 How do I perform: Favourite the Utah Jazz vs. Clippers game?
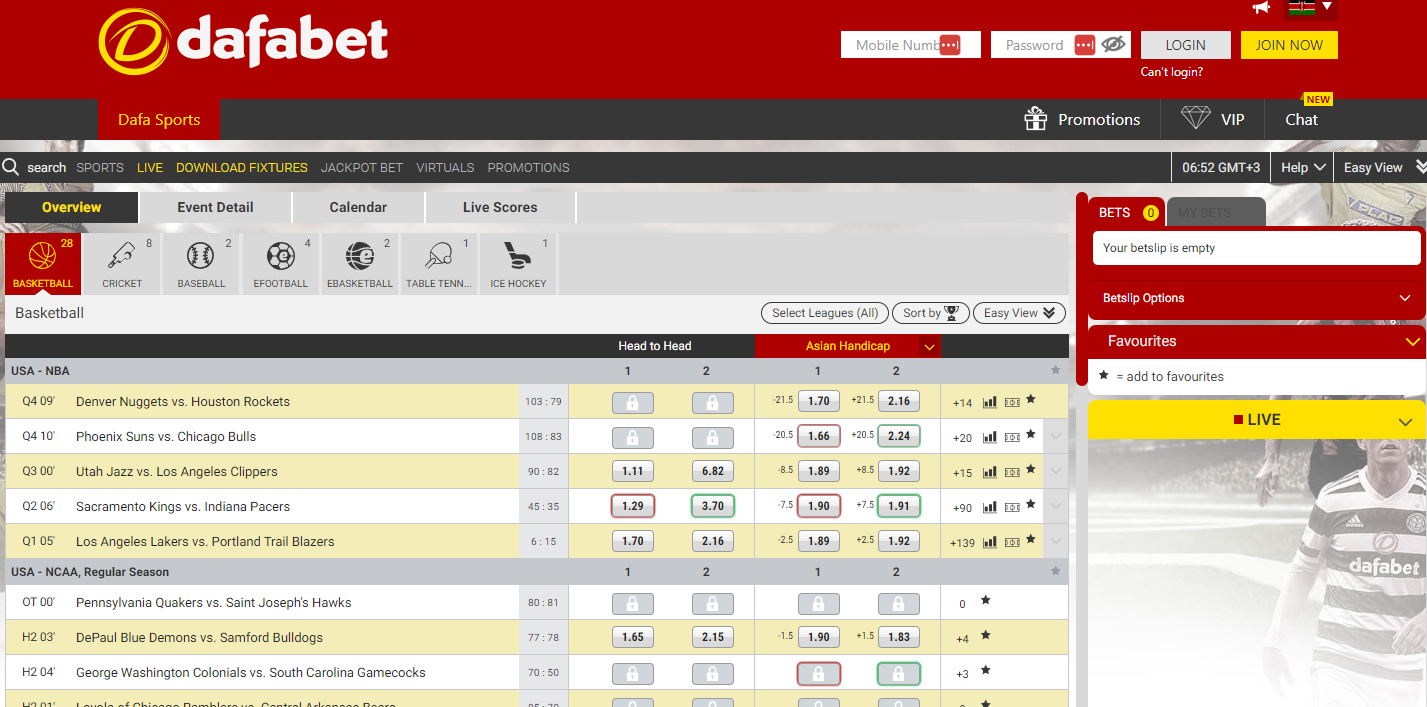tap(1030, 470)
